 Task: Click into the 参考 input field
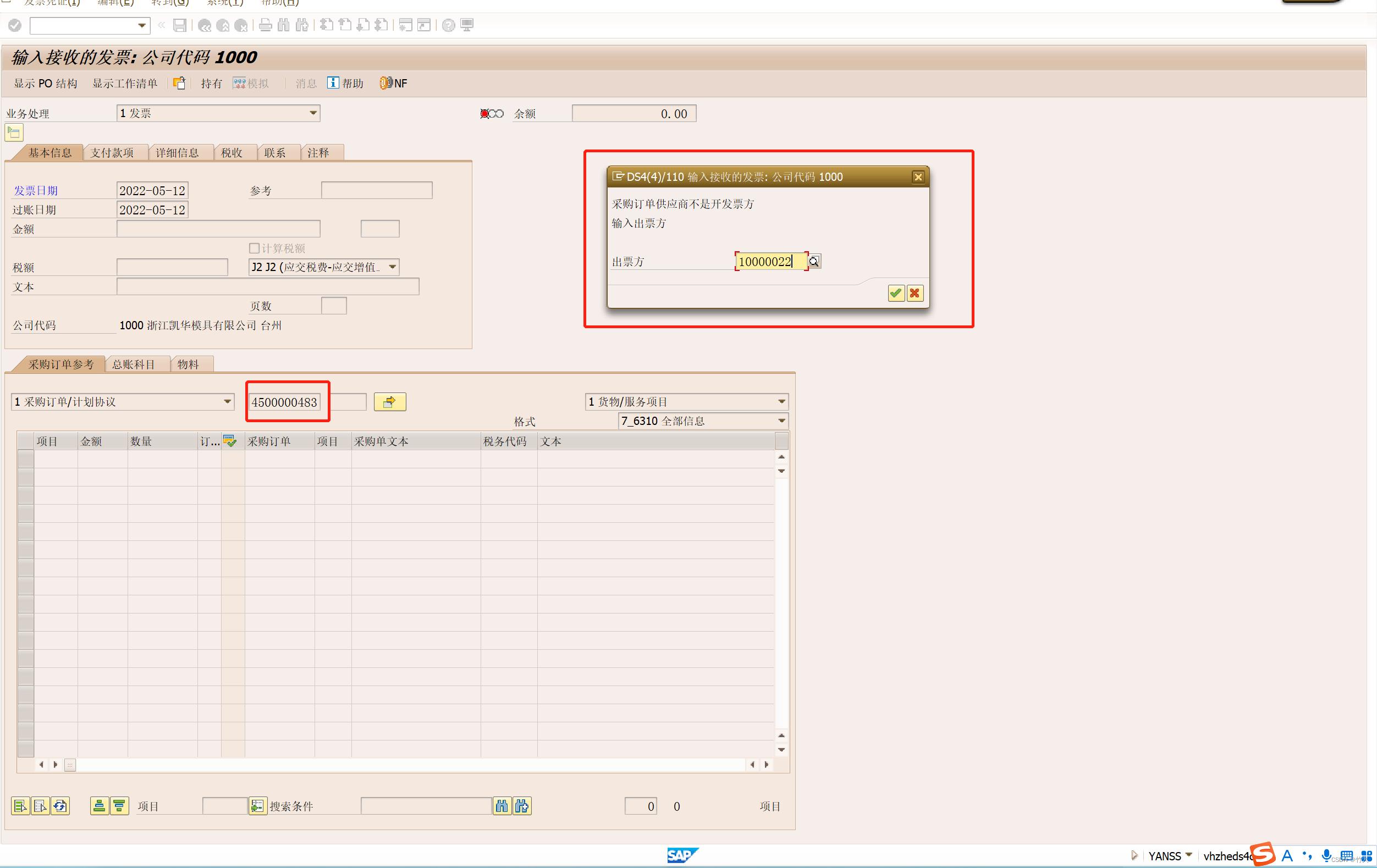coord(376,190)
